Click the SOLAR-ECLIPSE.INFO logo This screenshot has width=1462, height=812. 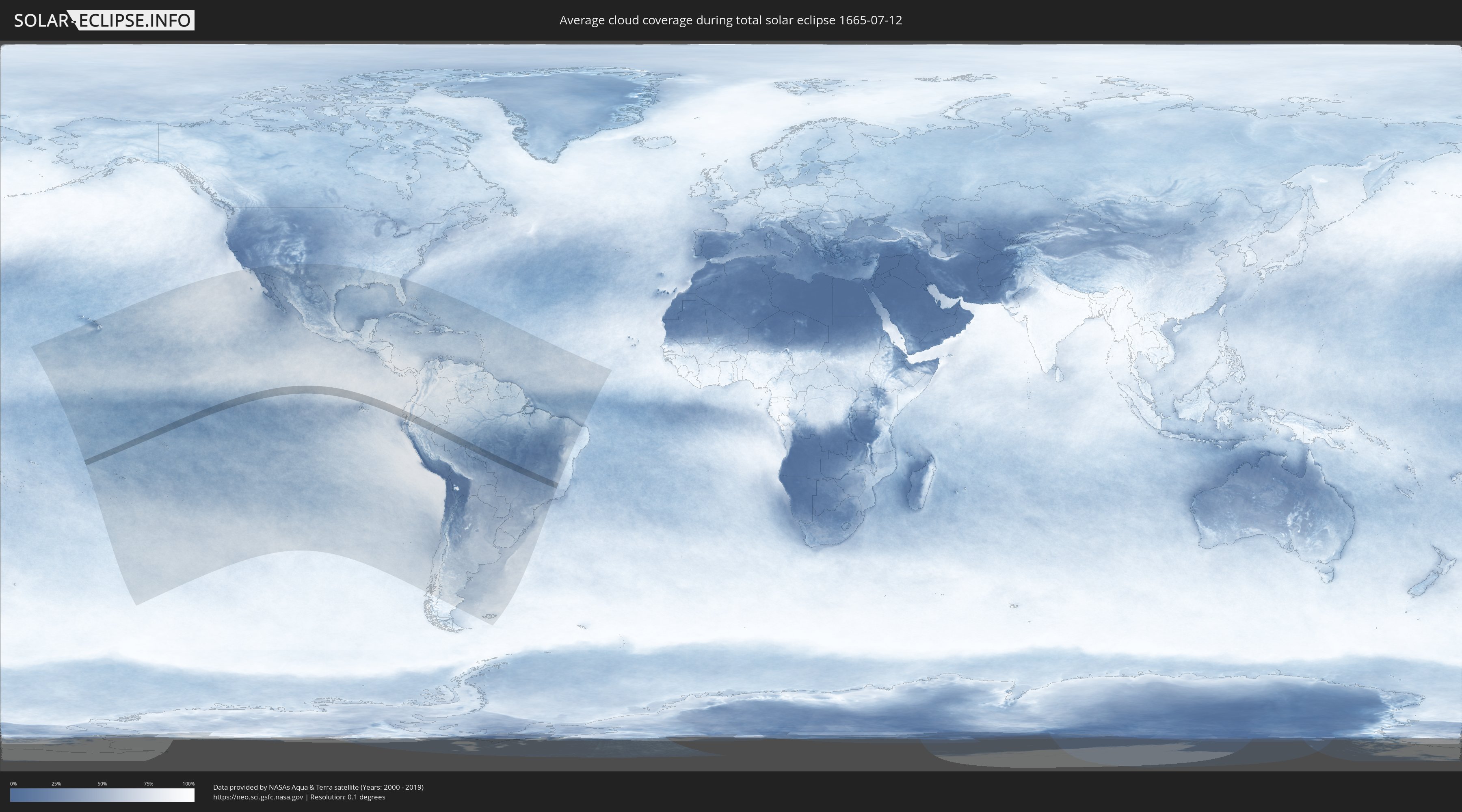tap(104, 20)
